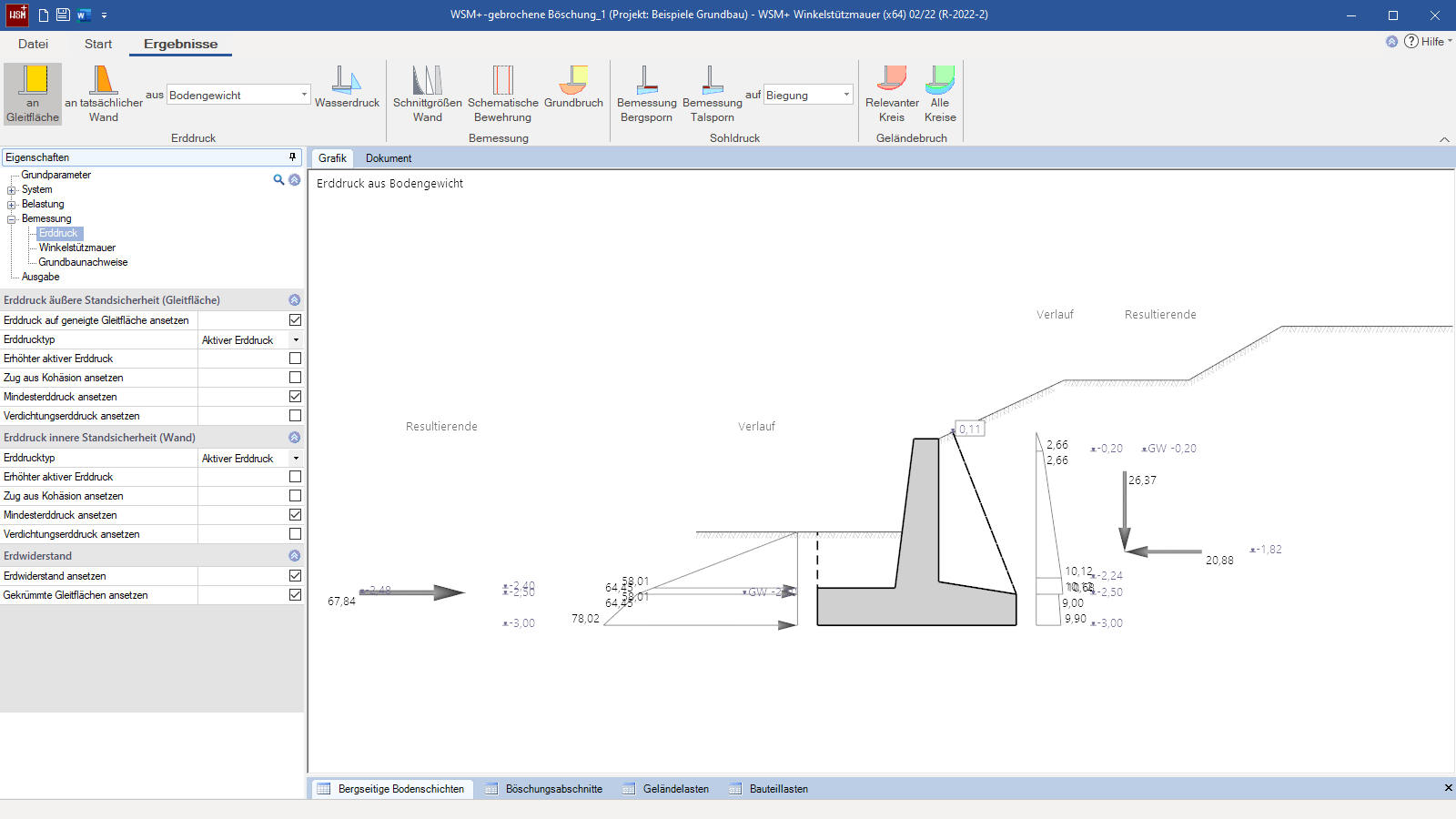
Task: Expand the System tree node
Action: coord(12,190)
